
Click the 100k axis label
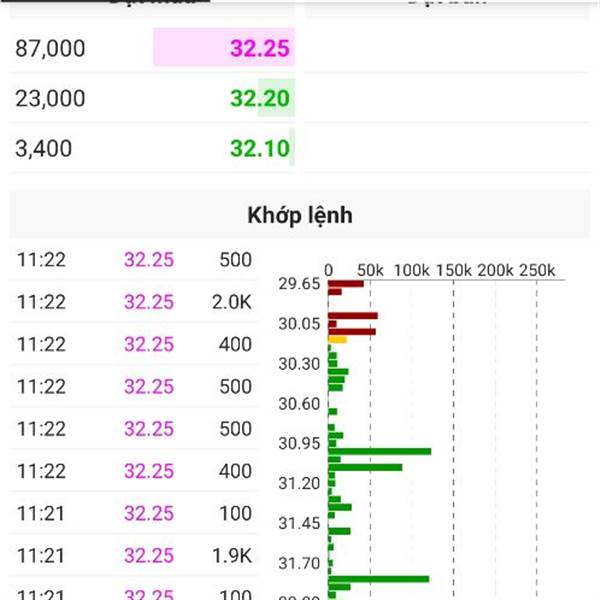click(x=412, y=270)
